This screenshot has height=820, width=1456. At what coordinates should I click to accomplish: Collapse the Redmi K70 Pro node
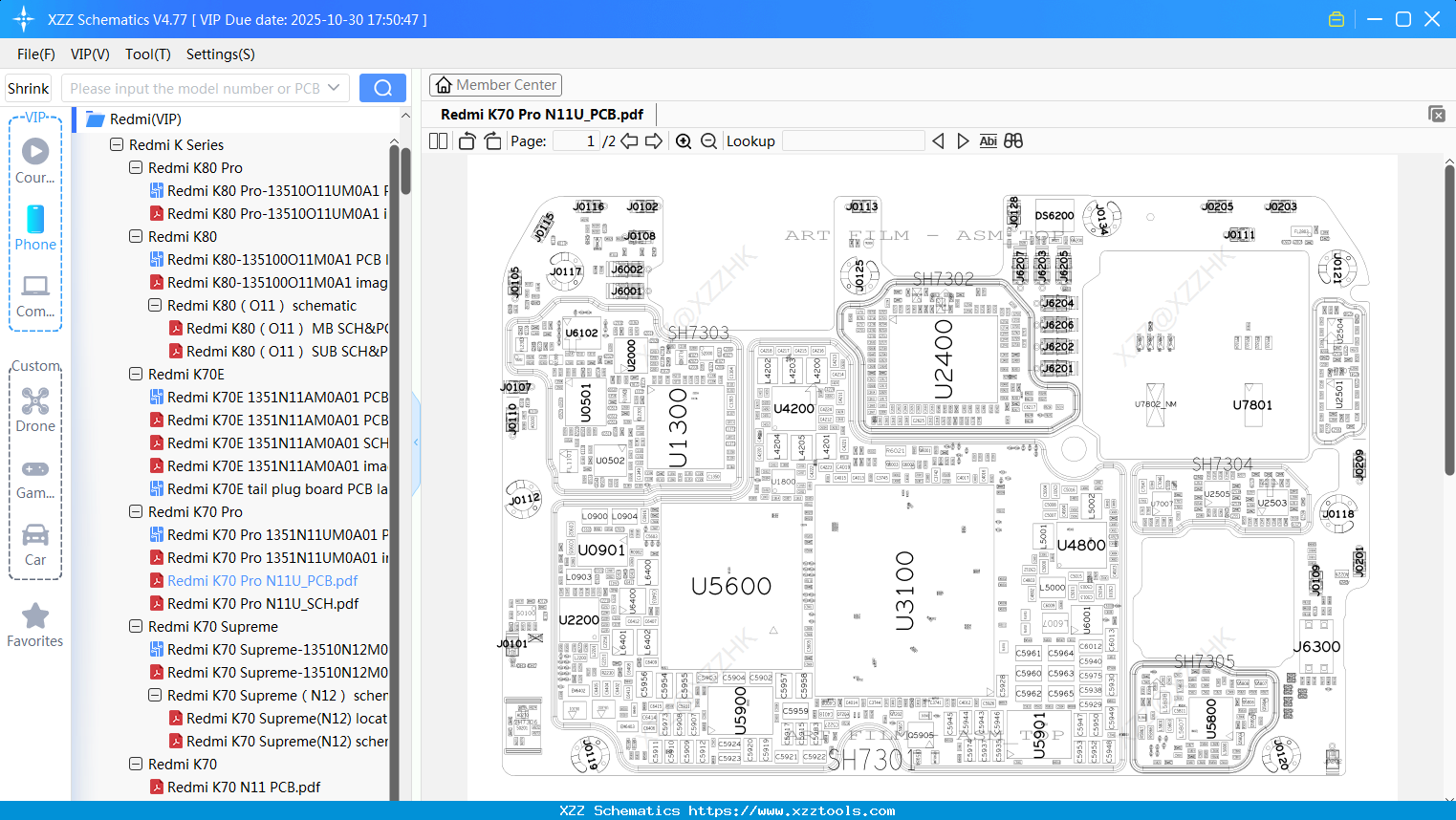[x=136, y=512]
